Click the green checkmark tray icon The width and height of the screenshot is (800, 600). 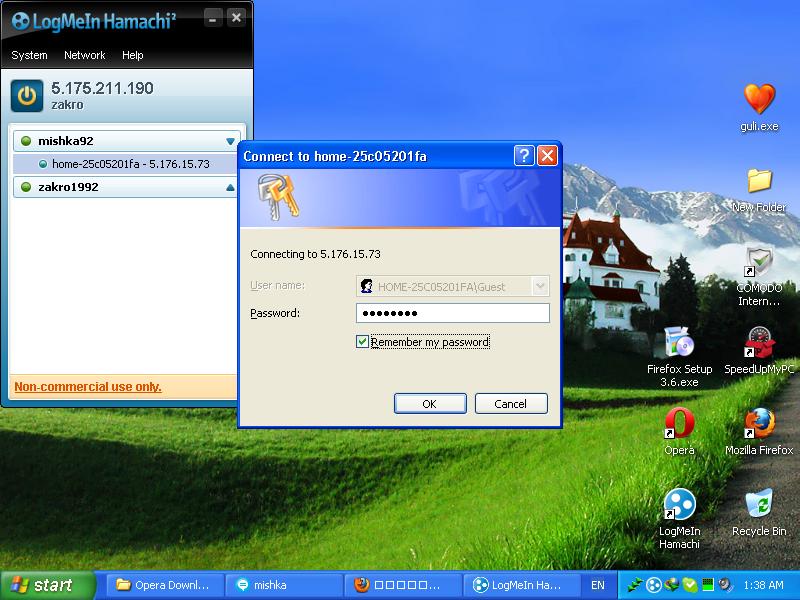point(690,585)
